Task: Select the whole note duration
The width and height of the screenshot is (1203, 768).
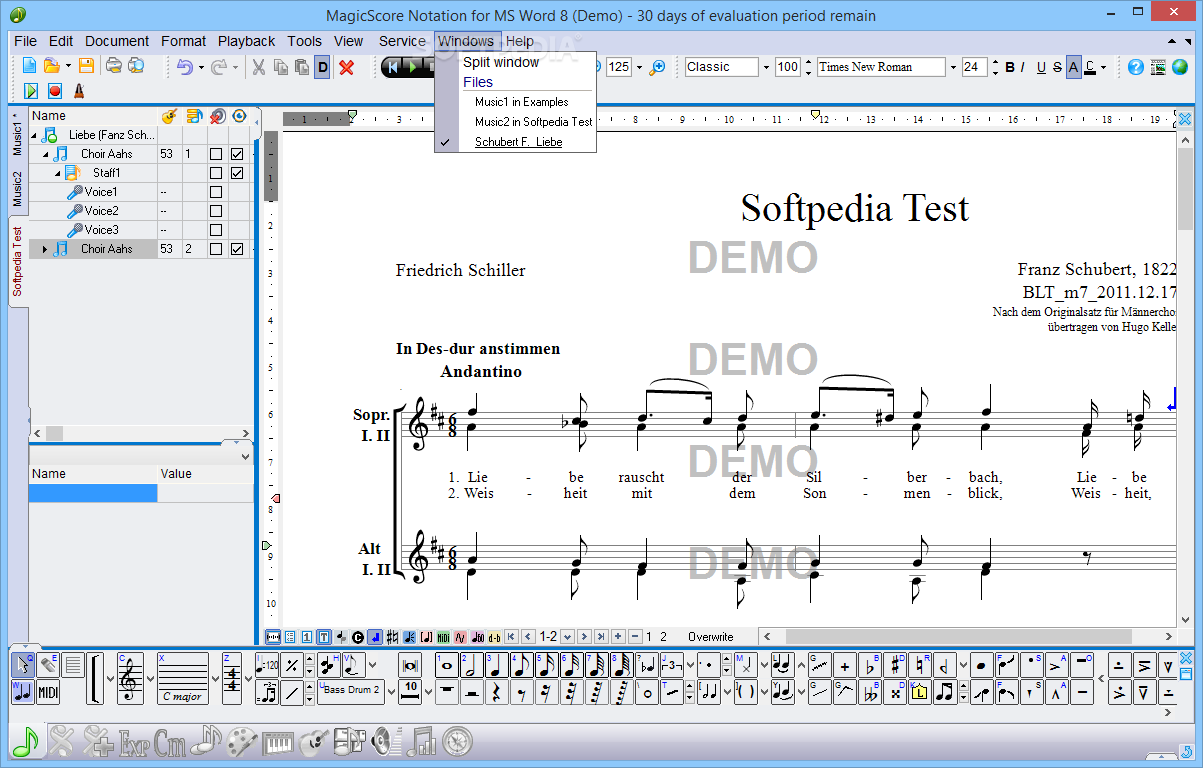Action: click(447, 665)
